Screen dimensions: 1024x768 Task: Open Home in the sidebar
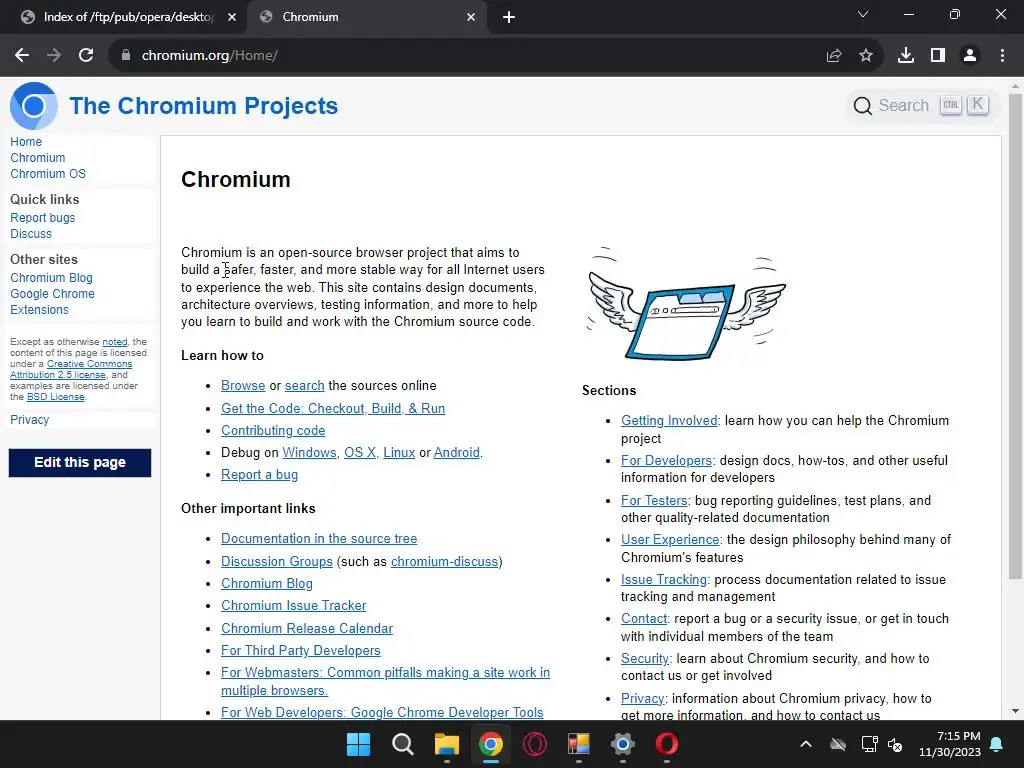click(x=26, y=142)
